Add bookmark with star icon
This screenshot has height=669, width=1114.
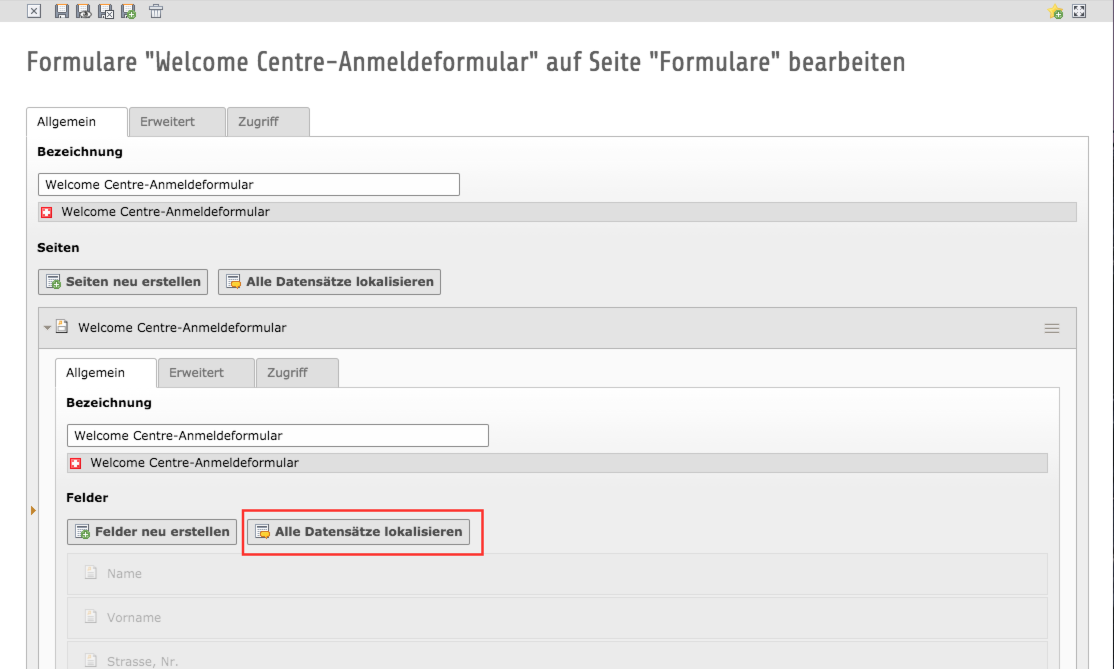(x=1056, y=11)
